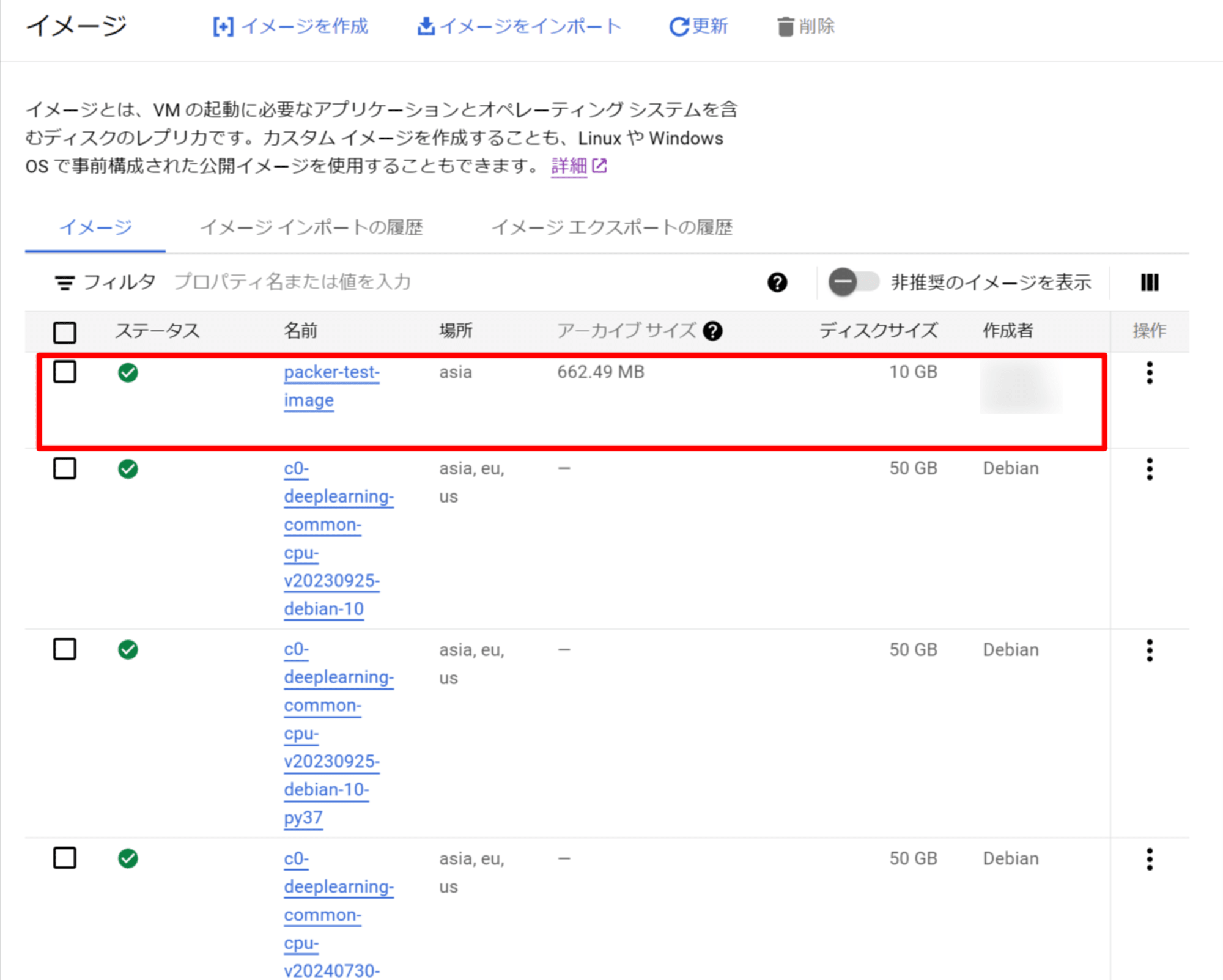Click status icon of debian-10-py37 image
The width and height of the screenshot is (1223, 980).
tap(128, 649)
